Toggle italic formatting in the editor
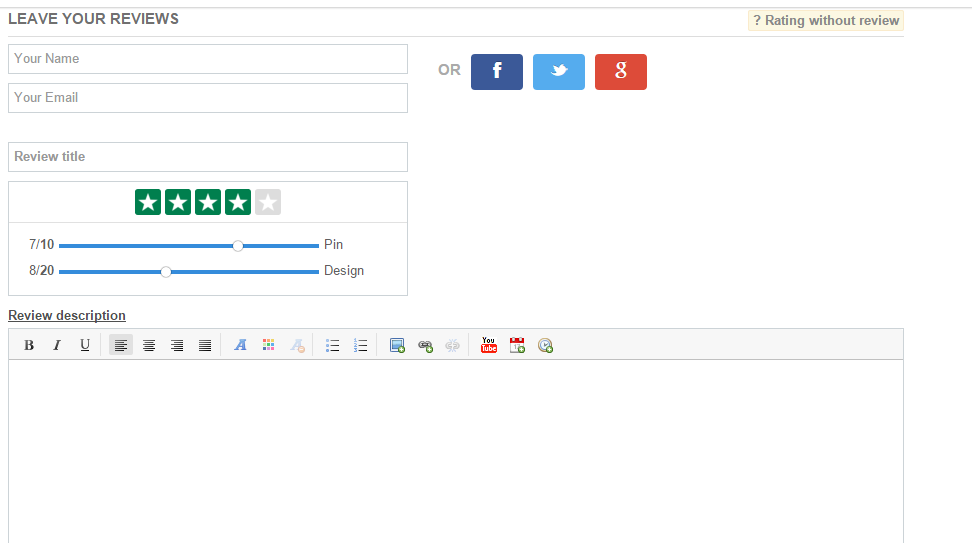 56,345
